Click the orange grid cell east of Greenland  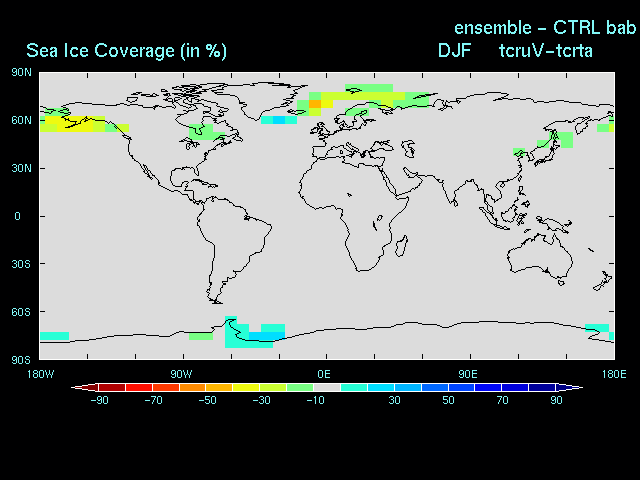coord(315,104)
